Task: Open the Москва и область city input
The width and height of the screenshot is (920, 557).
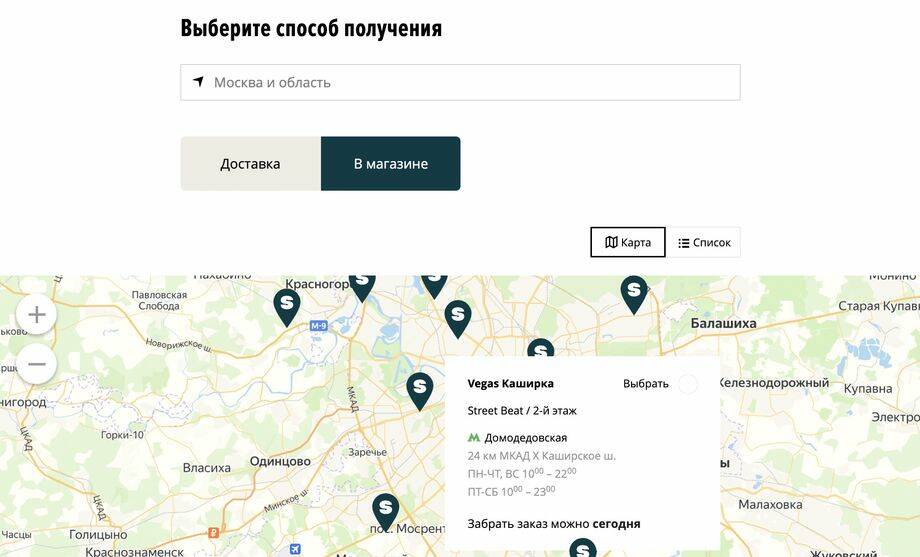Action: (x=460, y=82)
